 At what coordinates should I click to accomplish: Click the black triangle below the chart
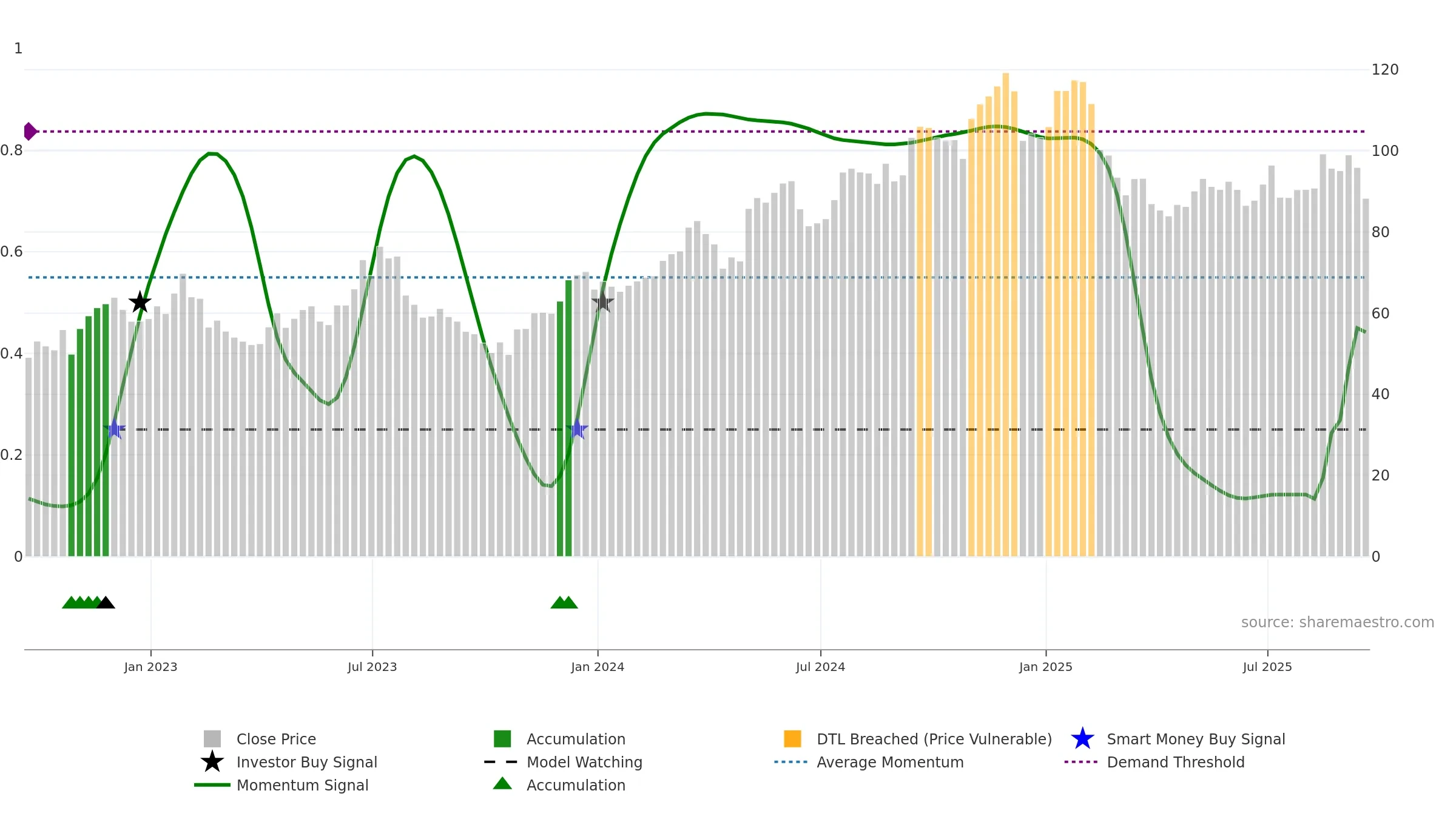click(x=106, y=602)
